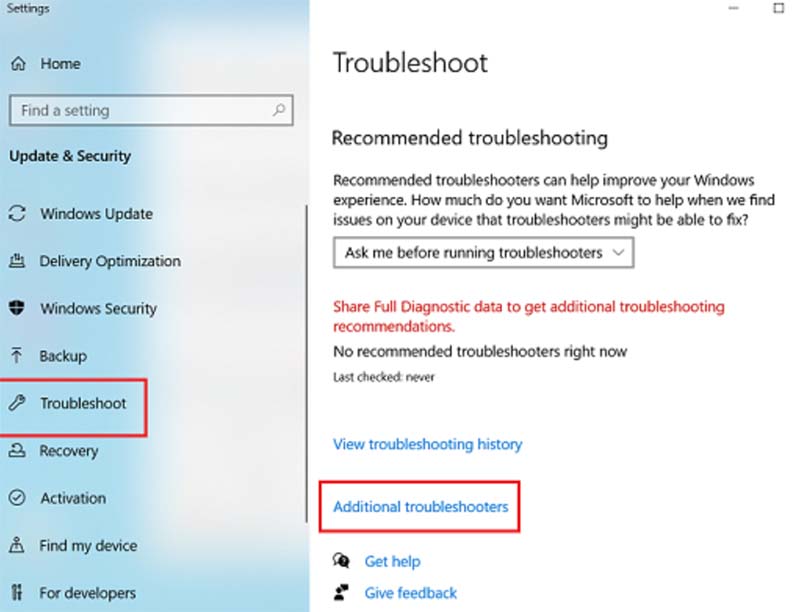
Task: Open Additional troubleshooters
Action: (419, 507)
